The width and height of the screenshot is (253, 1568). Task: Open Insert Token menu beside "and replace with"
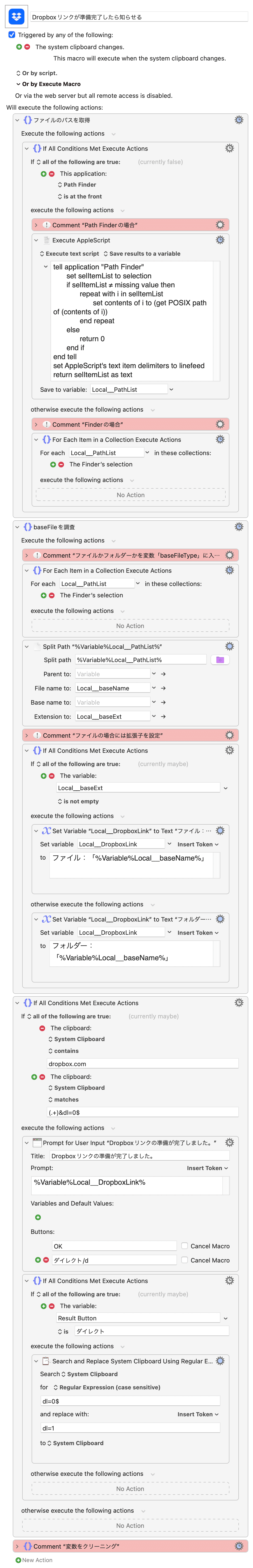coord(198,1415)
